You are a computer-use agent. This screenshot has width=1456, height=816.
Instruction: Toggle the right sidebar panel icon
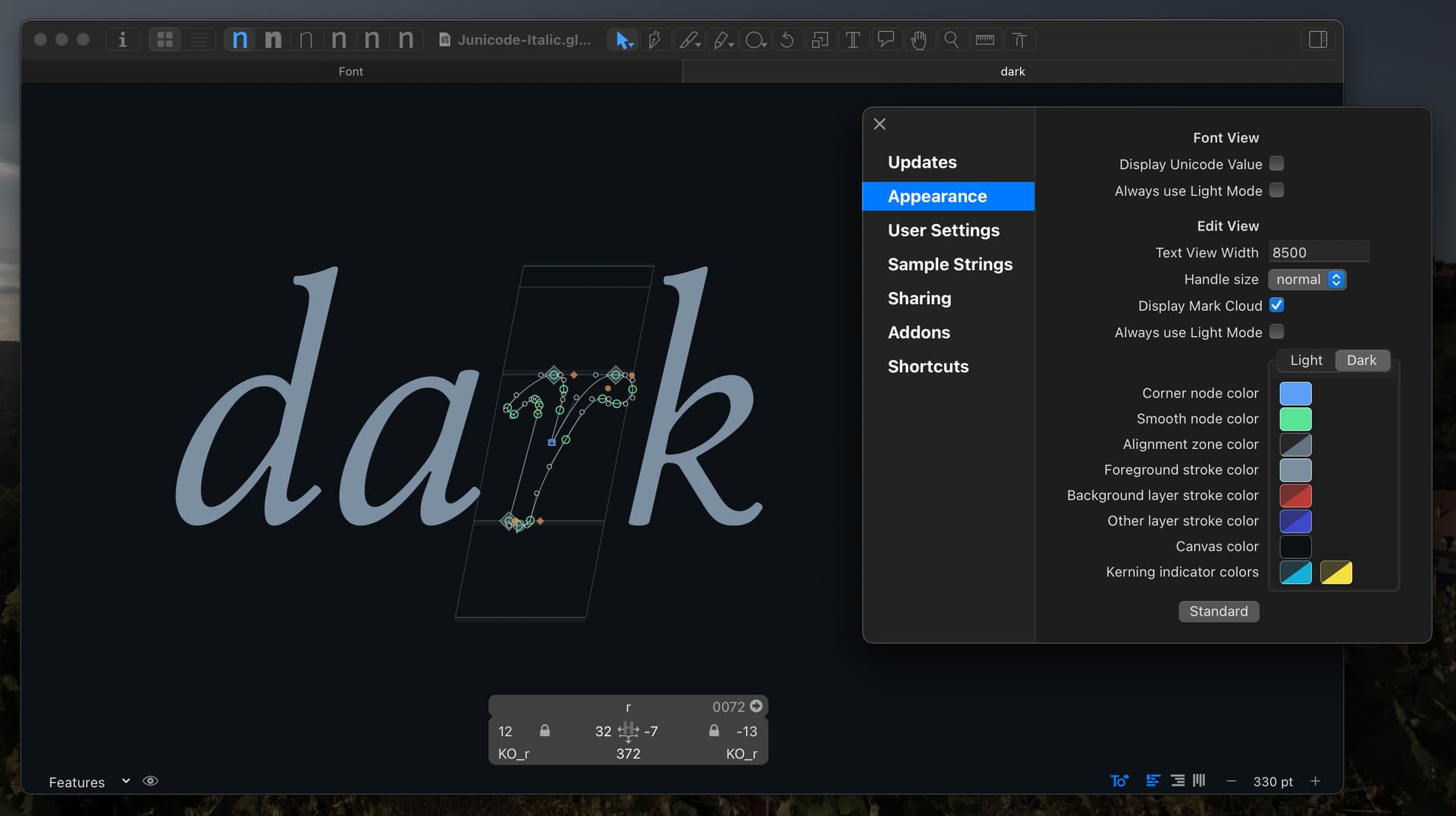tap(1317, 39)
